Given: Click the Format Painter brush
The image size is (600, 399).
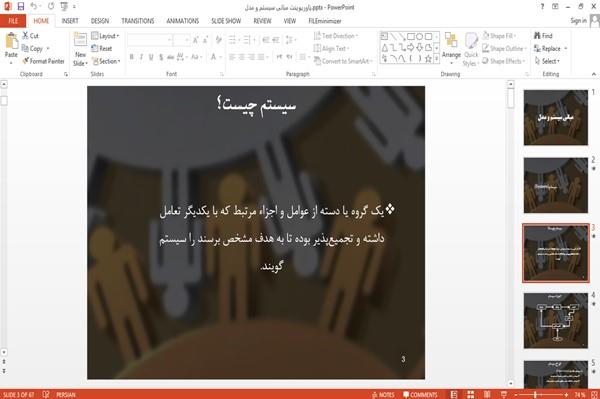Looking at the screenshot, I should pyautogui.click(x=25, y=61).
